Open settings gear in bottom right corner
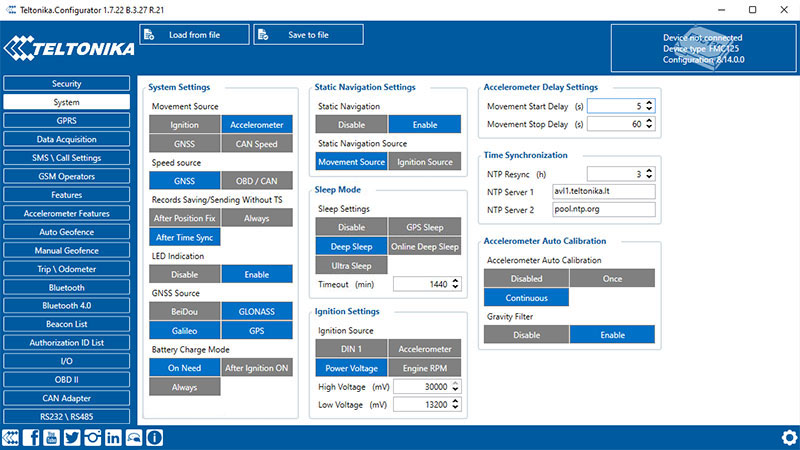Viewport: 800px width, 450px height. click(789, 437)
